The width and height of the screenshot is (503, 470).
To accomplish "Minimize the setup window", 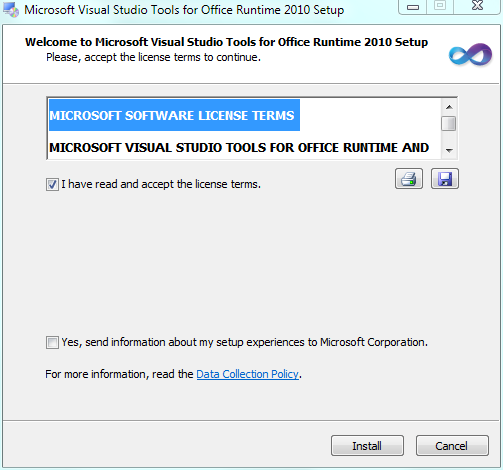I will click(413, 7).
